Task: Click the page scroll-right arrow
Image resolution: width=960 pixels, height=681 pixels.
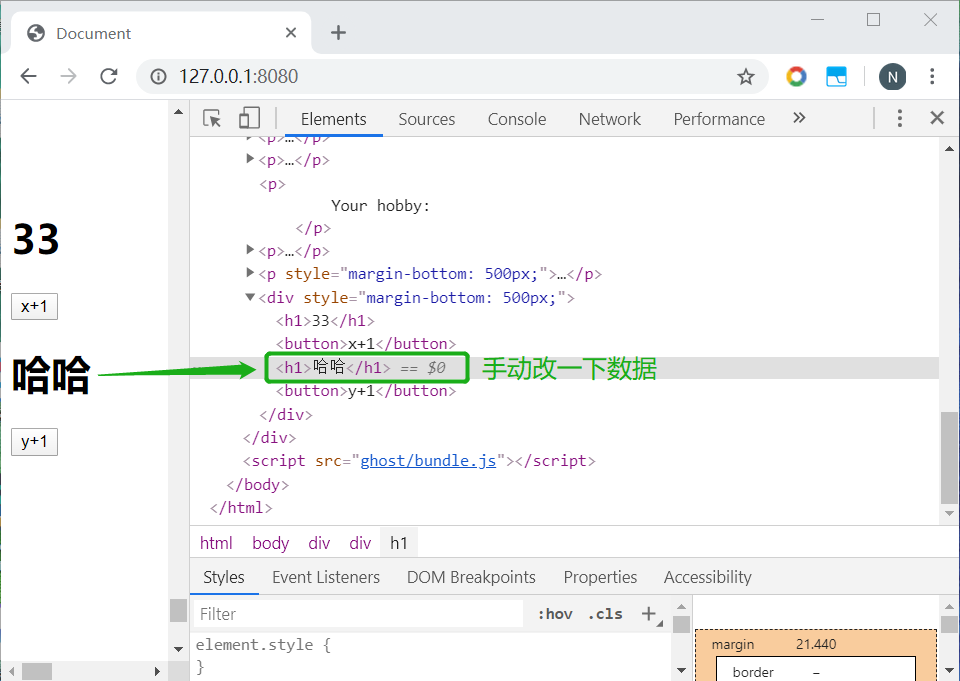Action: click(157, 671)
